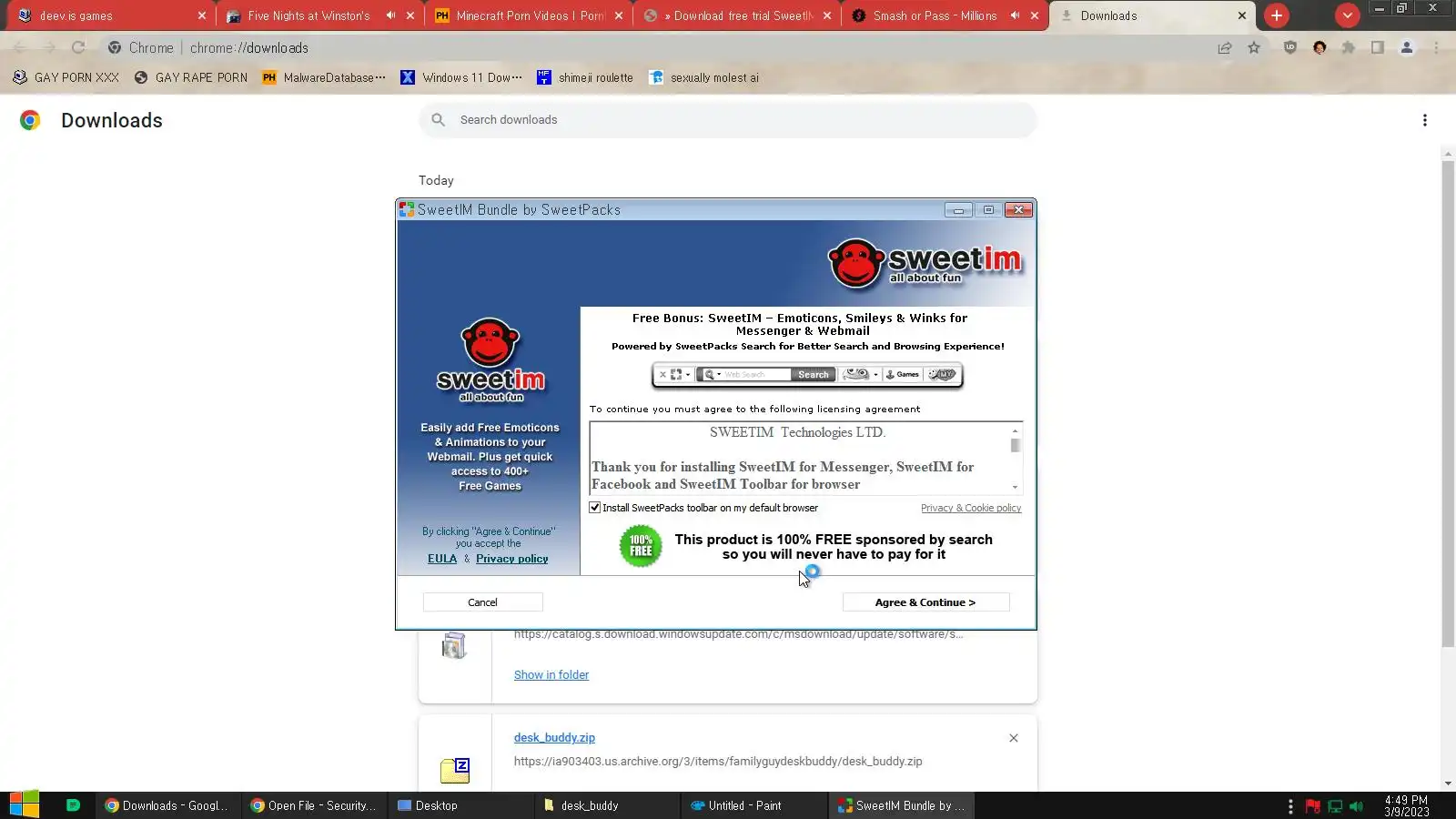Click Show in folder link

pos(551,675)
